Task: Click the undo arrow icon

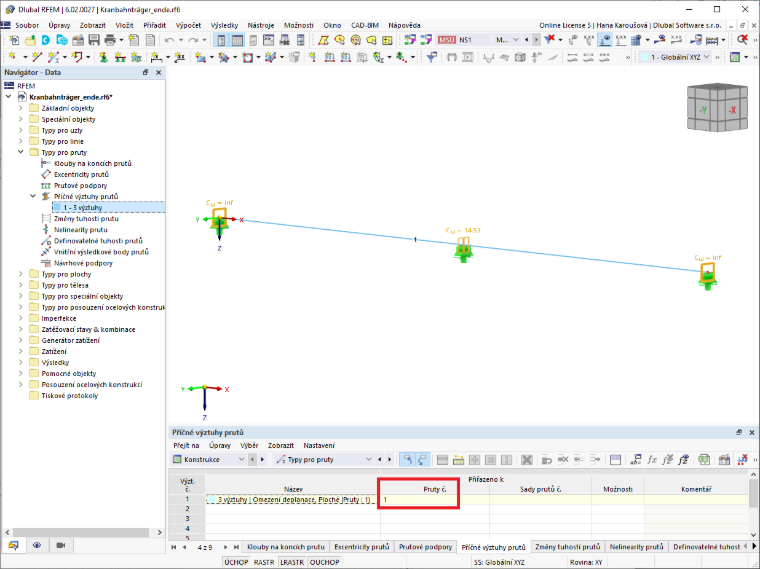Action: [x=169, y=40]
